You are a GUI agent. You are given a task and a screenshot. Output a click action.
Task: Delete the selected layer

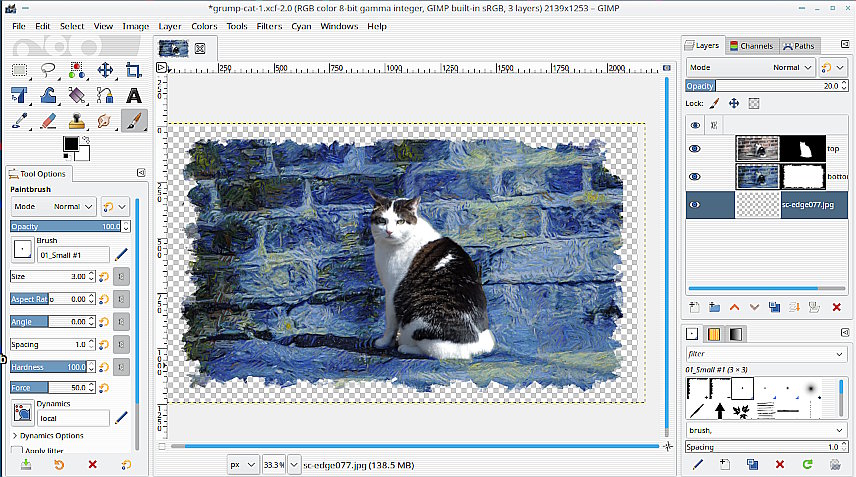point(836,307)
